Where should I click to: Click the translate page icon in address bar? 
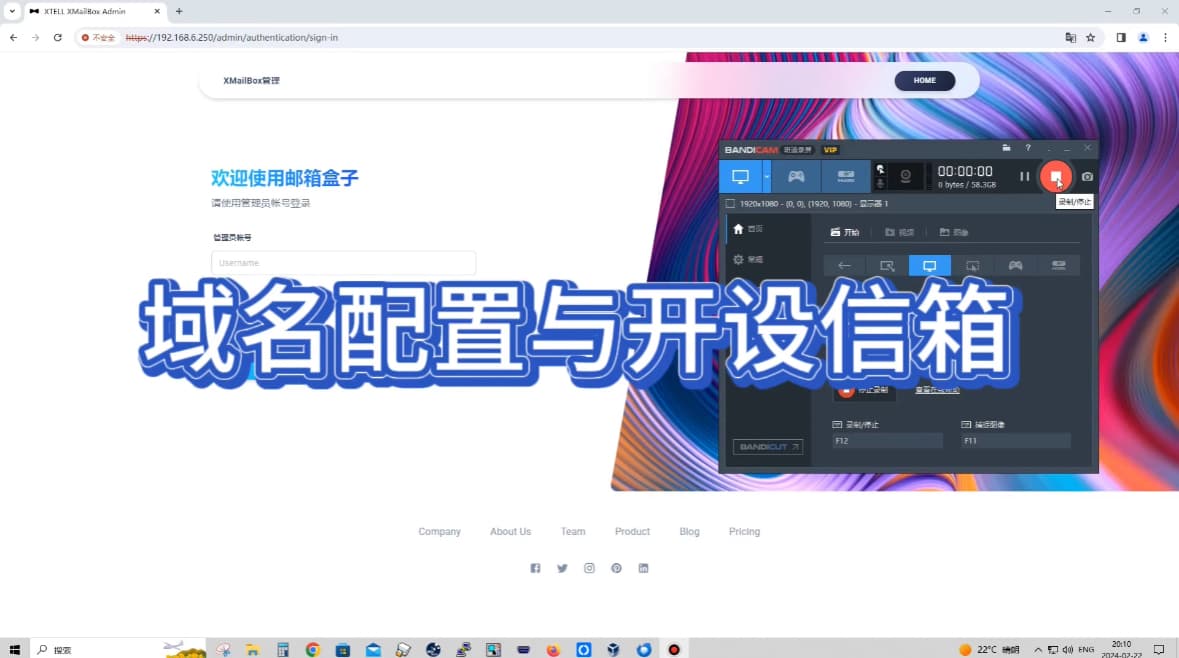tap(1071, 38)
